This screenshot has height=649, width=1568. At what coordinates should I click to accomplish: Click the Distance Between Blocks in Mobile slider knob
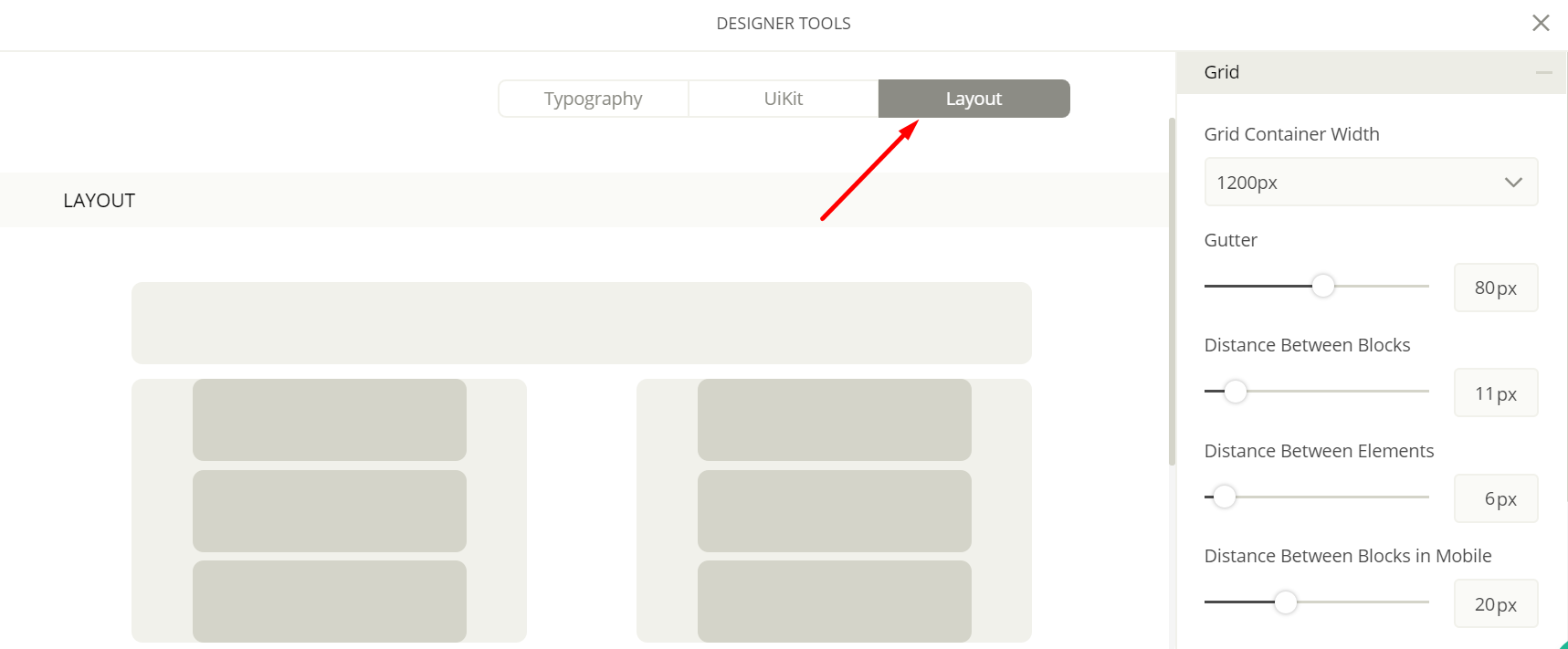[x=1285, y=602]
